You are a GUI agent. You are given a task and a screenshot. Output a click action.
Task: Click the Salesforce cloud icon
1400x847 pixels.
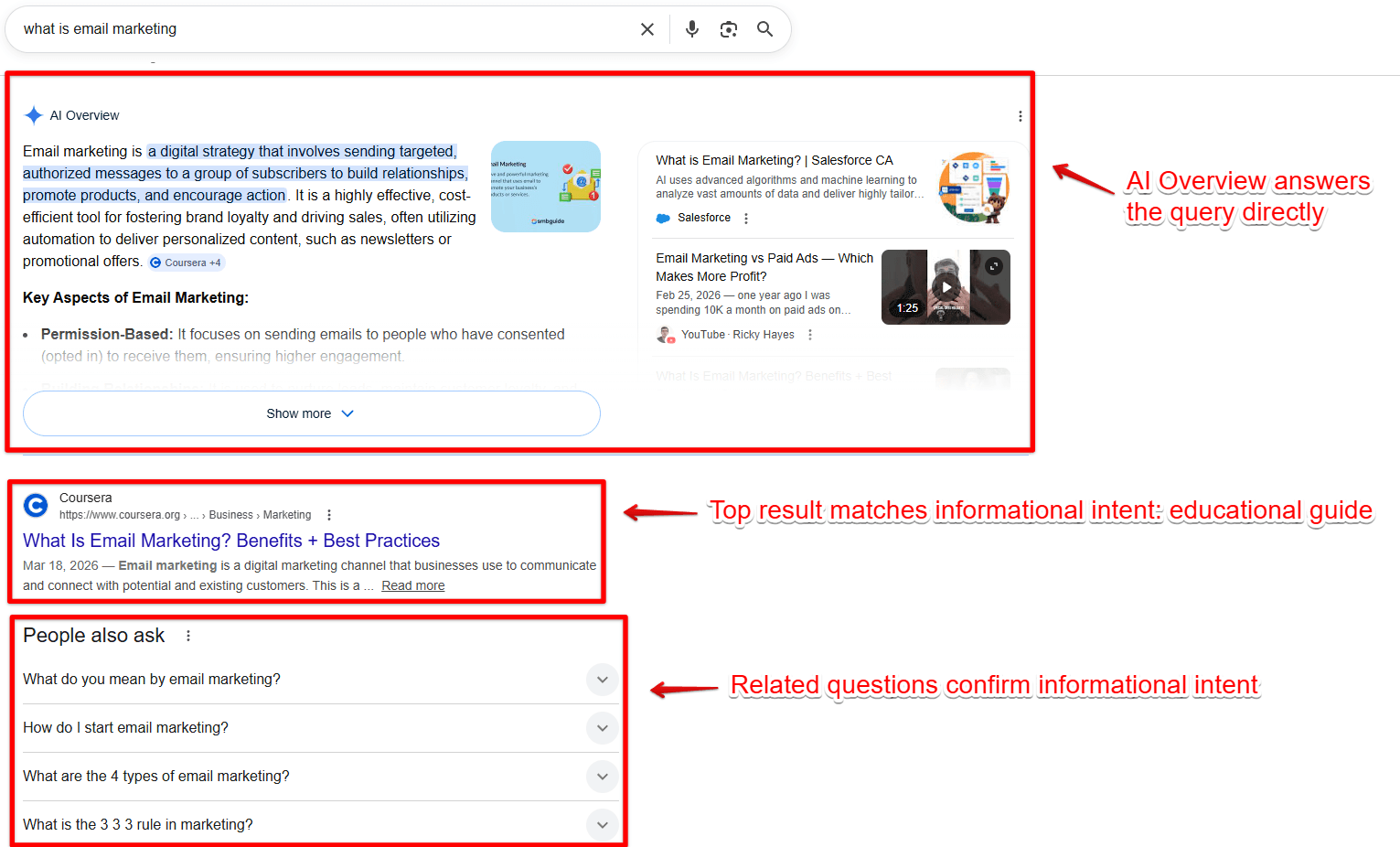[662, 218]
